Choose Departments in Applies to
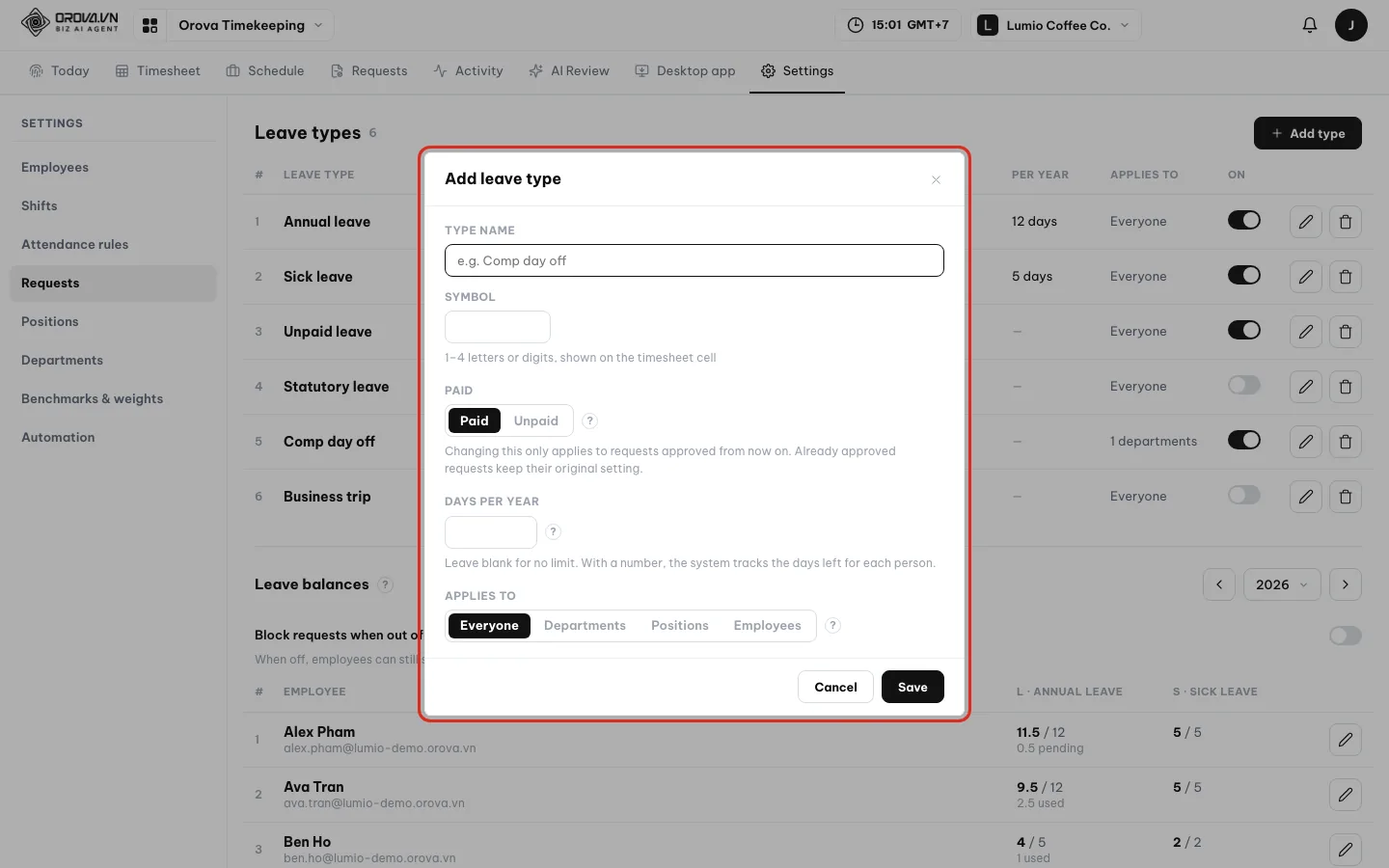1389x868 pixels. [x=585, y=625]
